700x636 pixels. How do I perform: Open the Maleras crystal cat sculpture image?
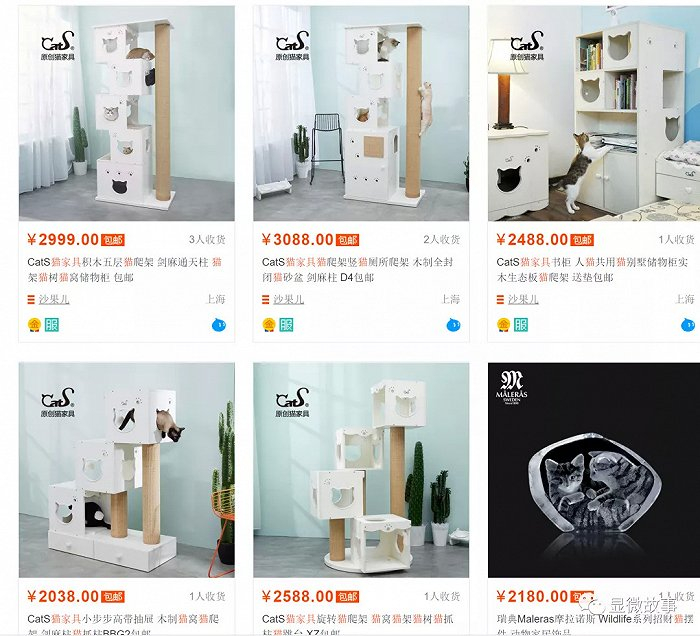[594, 470]
